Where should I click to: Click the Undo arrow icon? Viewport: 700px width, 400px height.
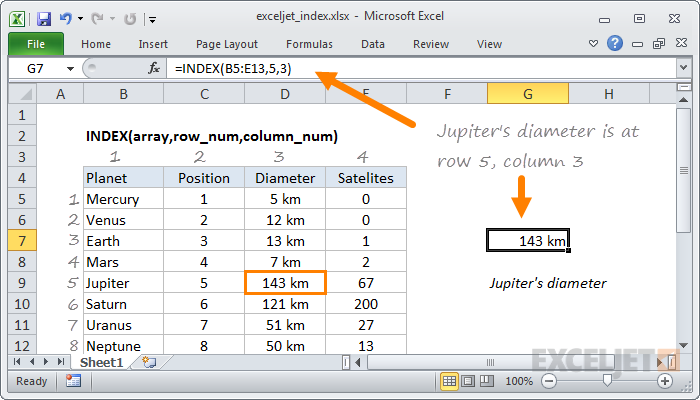66,17
